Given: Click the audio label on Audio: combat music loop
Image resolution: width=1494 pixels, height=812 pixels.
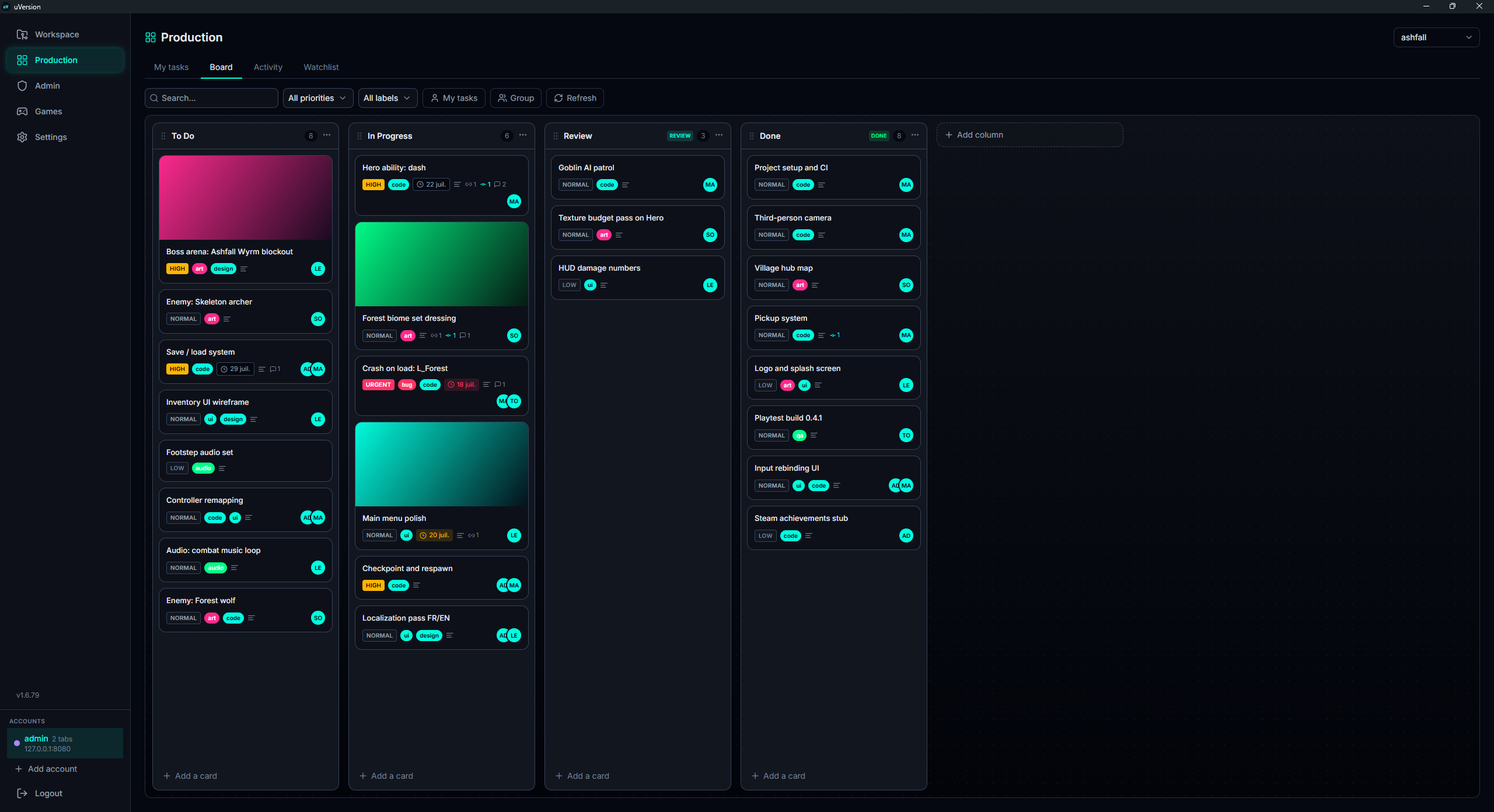Looking at the screenshot, I should [215, 568].
